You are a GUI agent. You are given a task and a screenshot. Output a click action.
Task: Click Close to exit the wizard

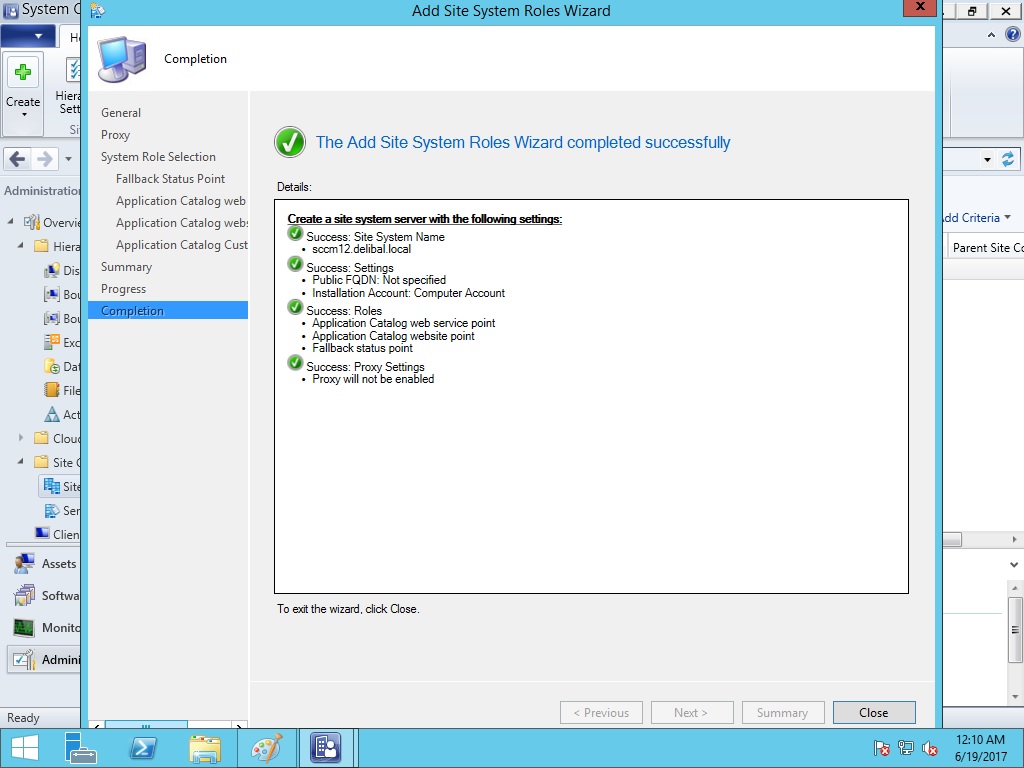[x=873, y=713]
